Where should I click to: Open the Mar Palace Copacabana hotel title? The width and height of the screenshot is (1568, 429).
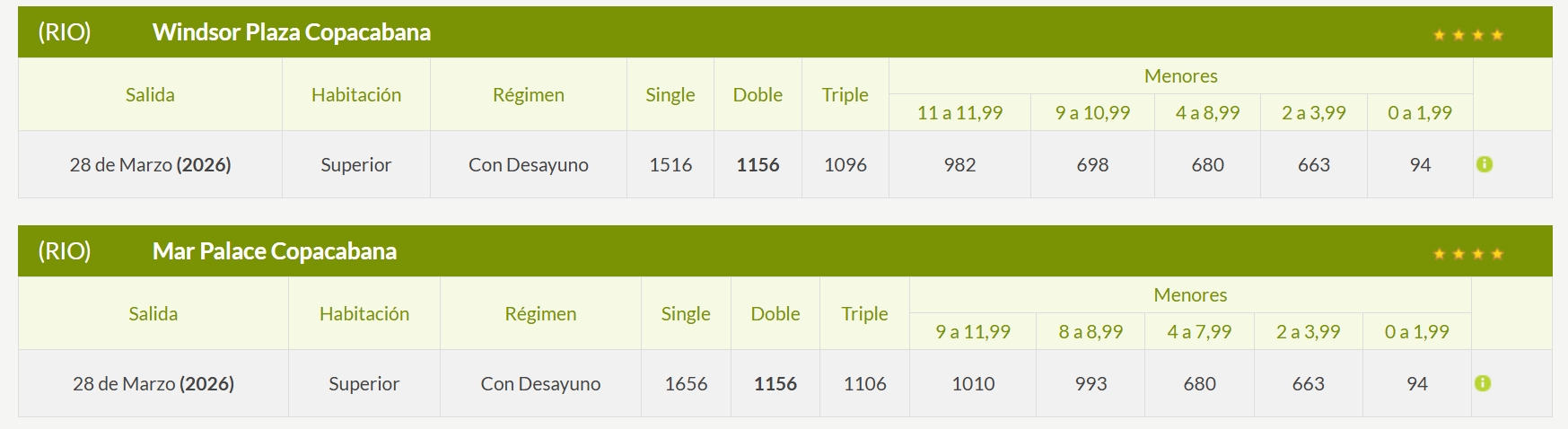tap(274, 251)
